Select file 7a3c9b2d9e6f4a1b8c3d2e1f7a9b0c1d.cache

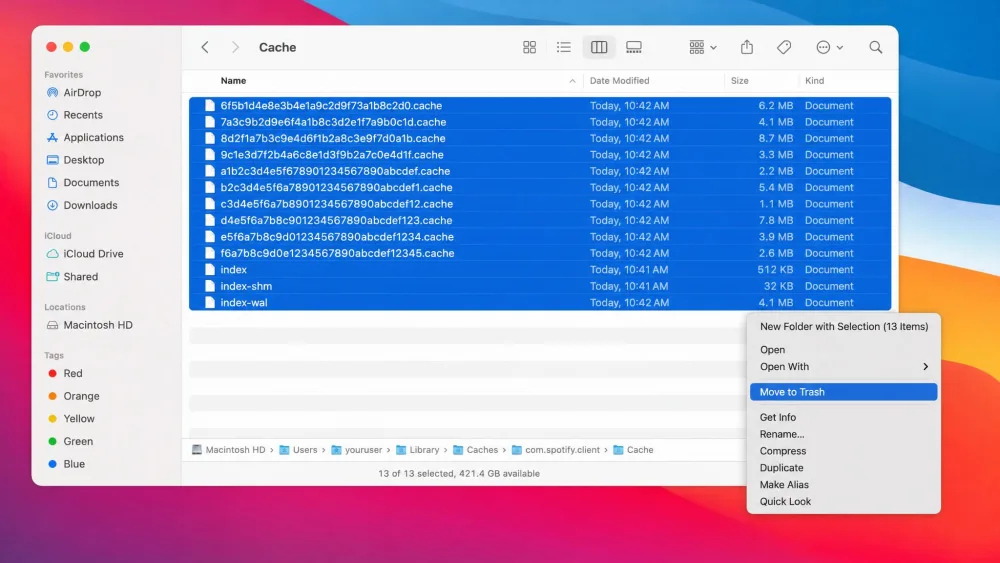tap(540, 122)
